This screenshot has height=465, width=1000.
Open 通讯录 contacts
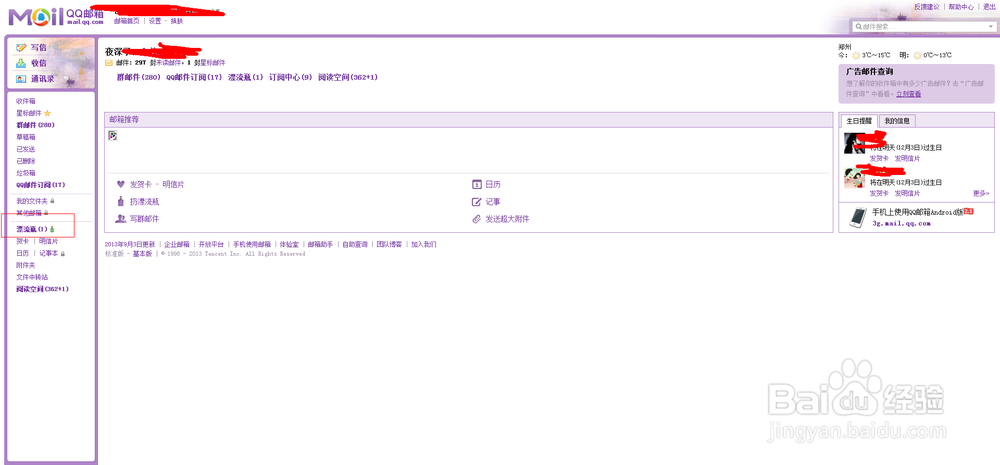[42, 79]
